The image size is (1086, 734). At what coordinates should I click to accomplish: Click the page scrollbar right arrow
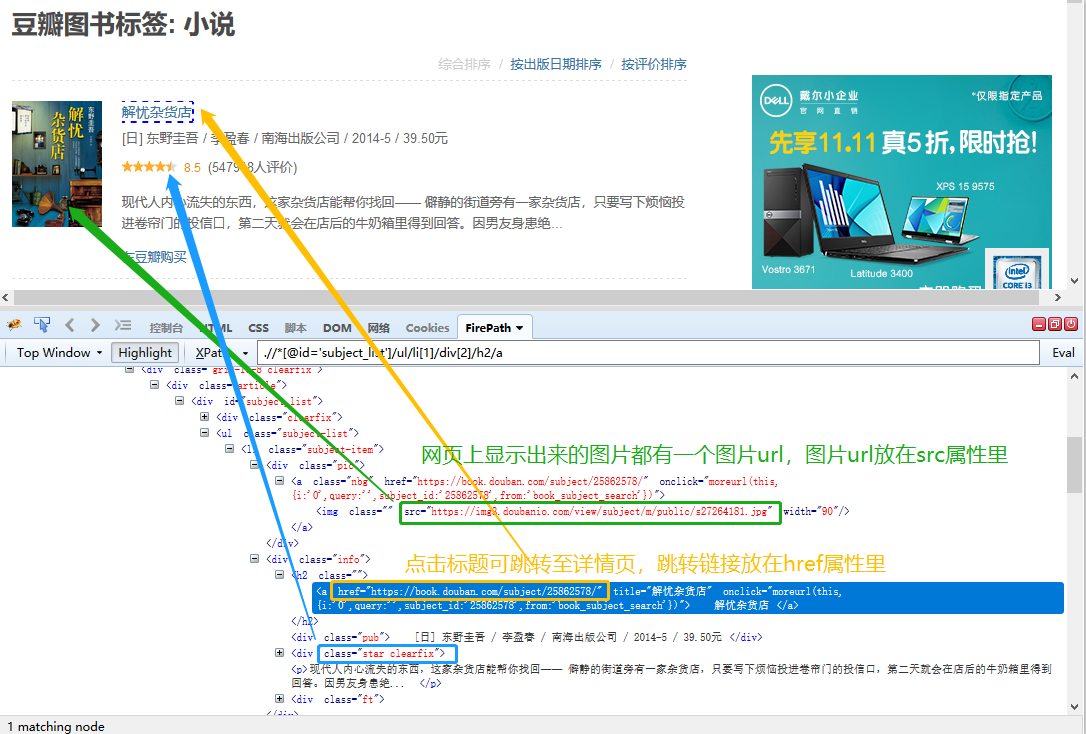1058,297
